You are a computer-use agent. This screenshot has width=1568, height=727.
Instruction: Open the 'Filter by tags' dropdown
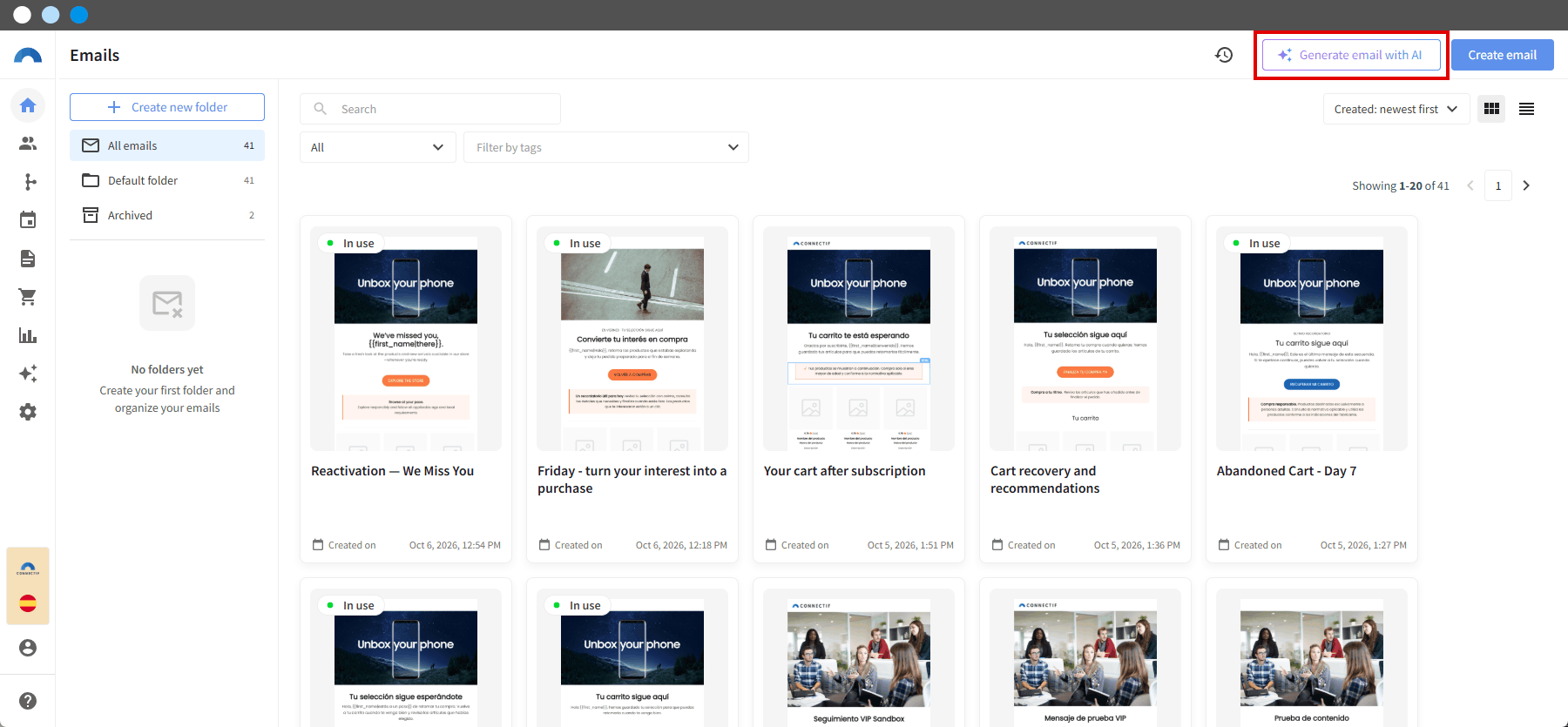tap(606, 147)
